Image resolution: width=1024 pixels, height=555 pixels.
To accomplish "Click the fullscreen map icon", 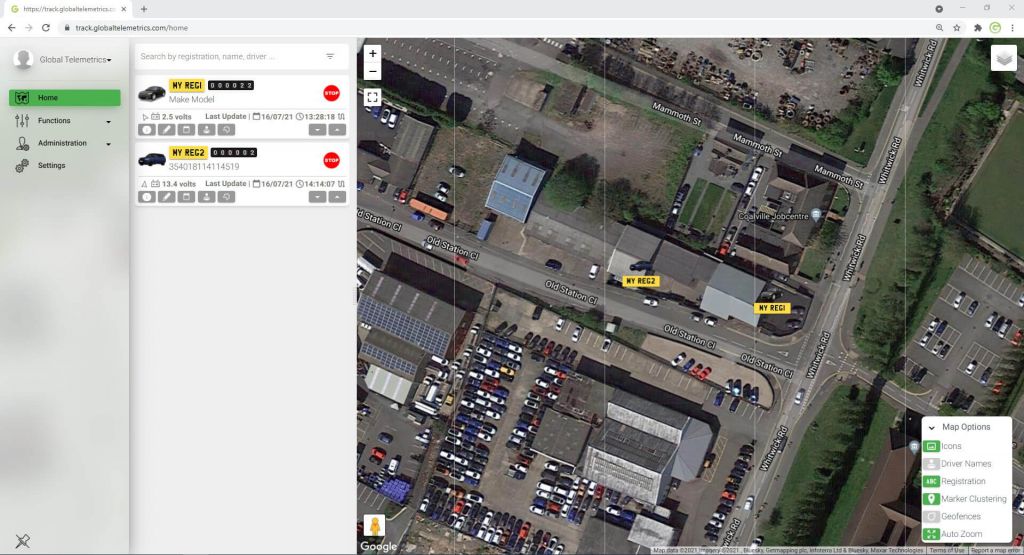I will click(372, 97).
